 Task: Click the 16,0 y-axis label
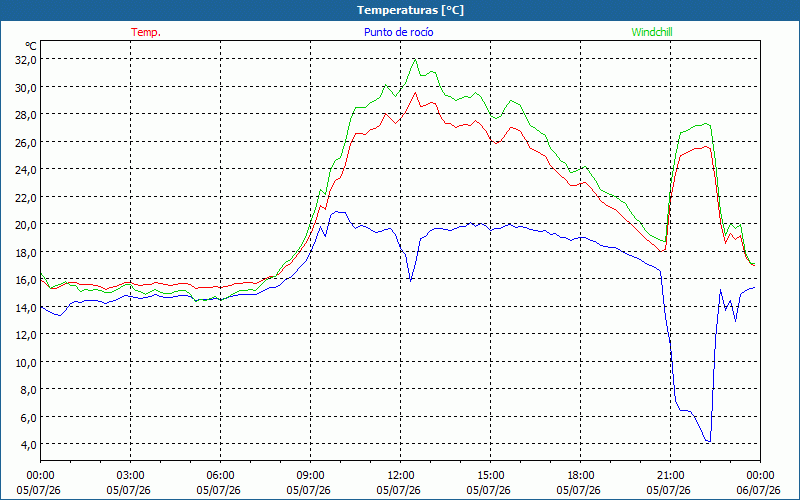click(x=24, y=280)
